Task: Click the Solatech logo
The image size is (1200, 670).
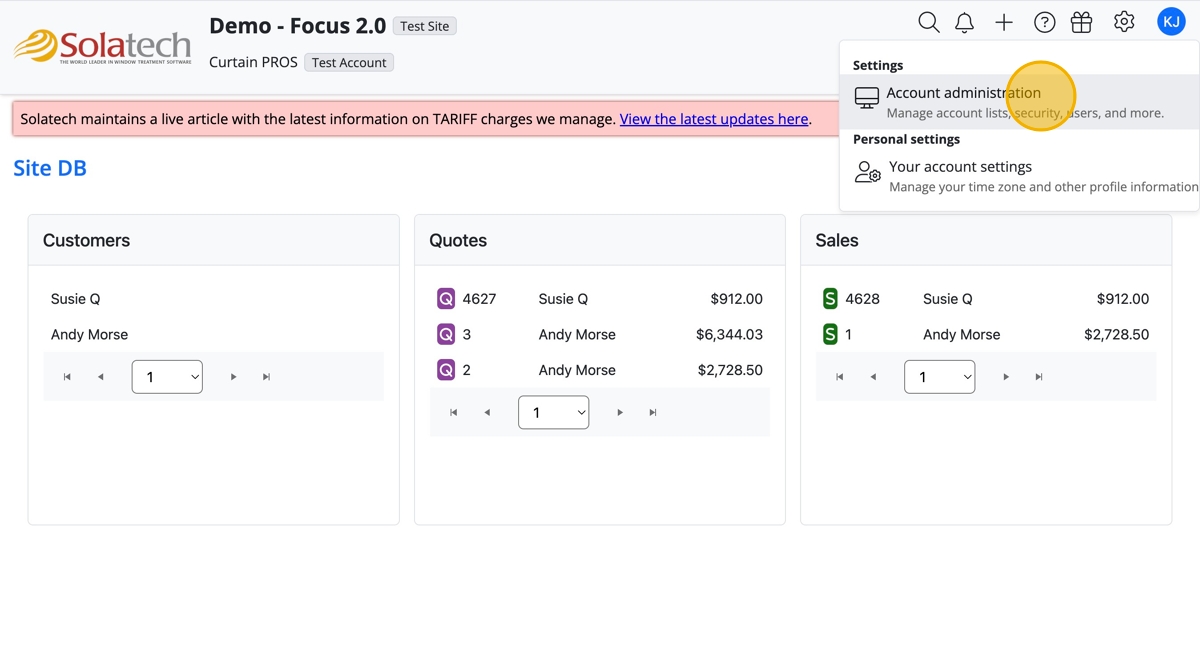Action: pyautogui.click(x=102, y=46)
